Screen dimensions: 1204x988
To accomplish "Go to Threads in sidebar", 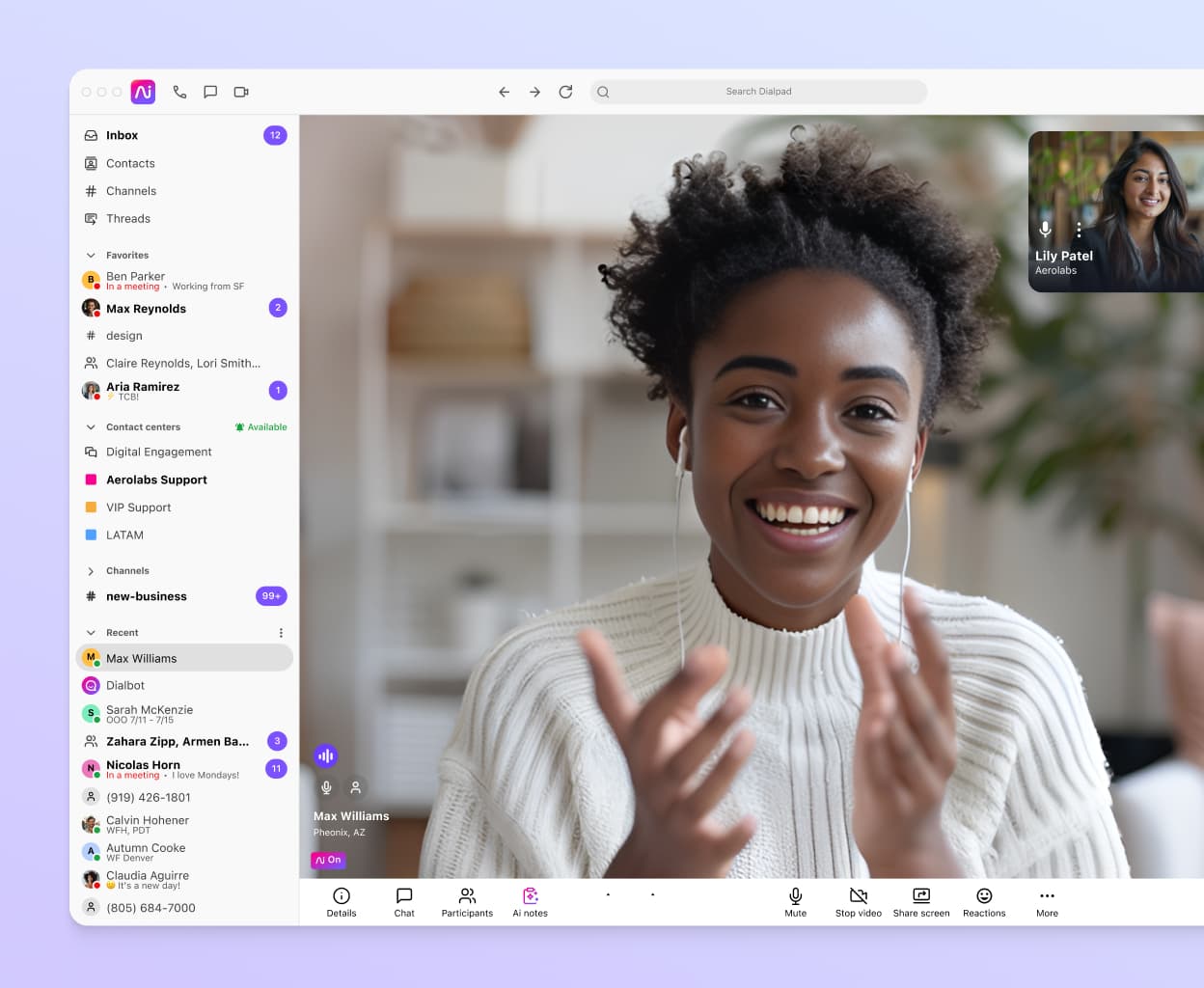I will pos(127,219).
